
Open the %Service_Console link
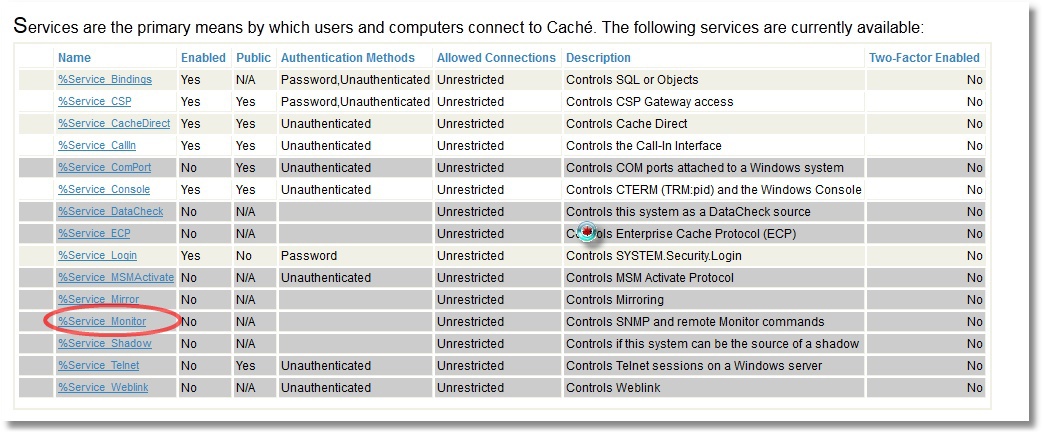pyautogui.click(x=104, y=190)
